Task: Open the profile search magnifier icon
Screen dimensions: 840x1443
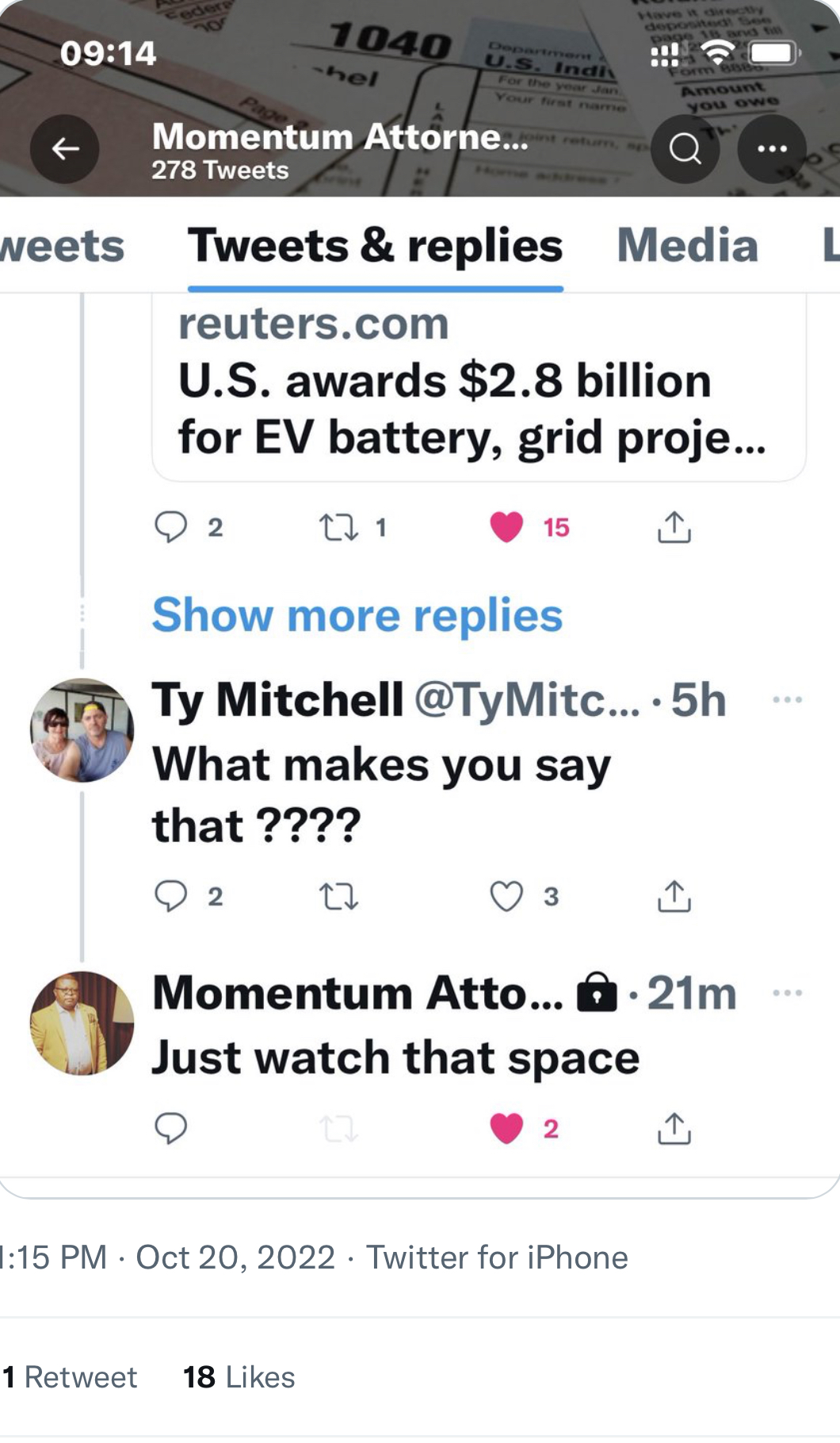Action: [x=685, y=149]
